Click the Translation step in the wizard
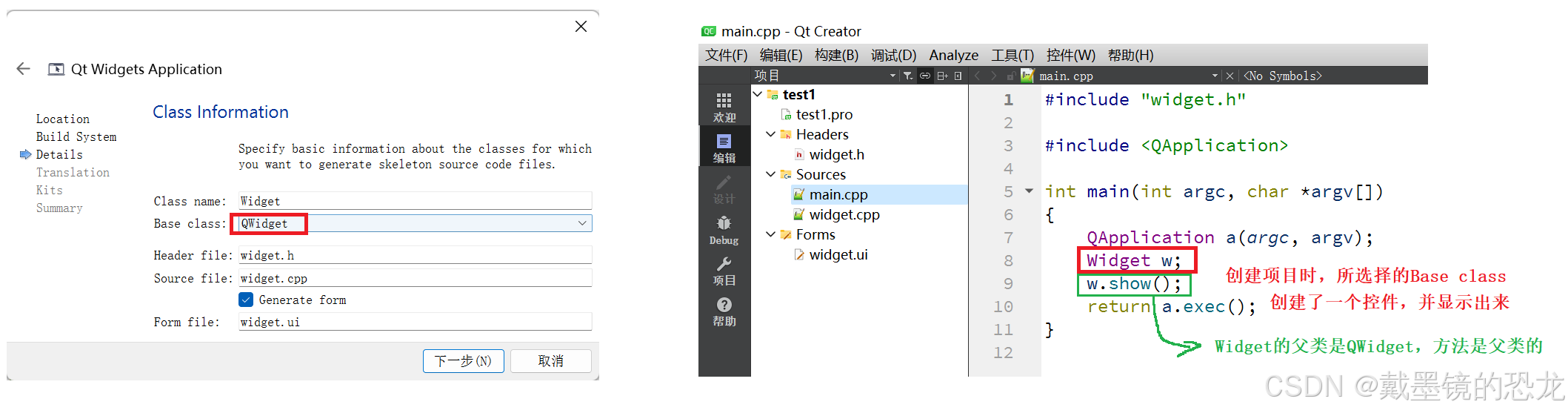 click(73, 172)
